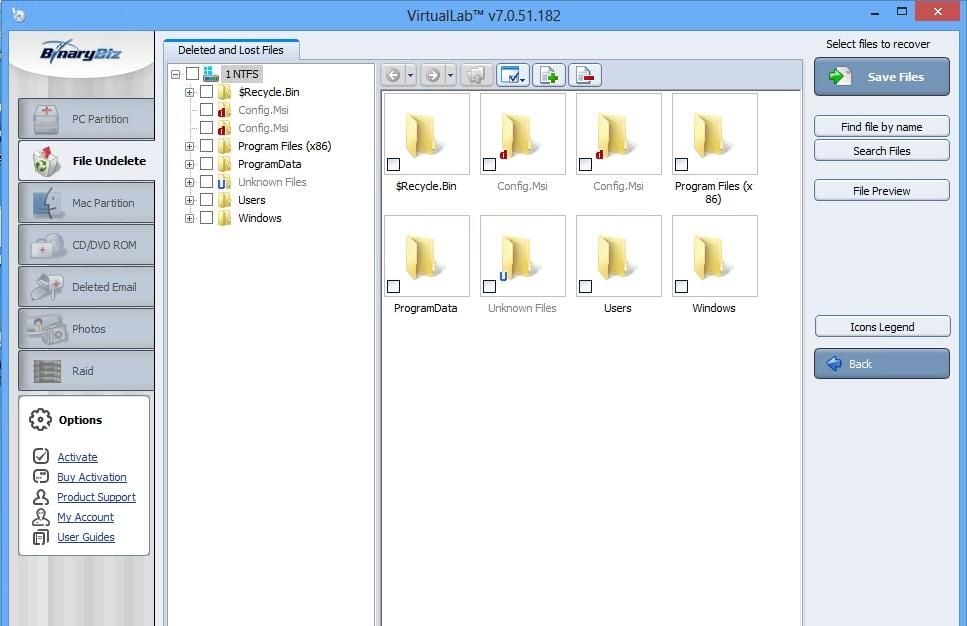Open the back history dropdown arrow
The image size is (967, 626).
[x=410, y=75]
